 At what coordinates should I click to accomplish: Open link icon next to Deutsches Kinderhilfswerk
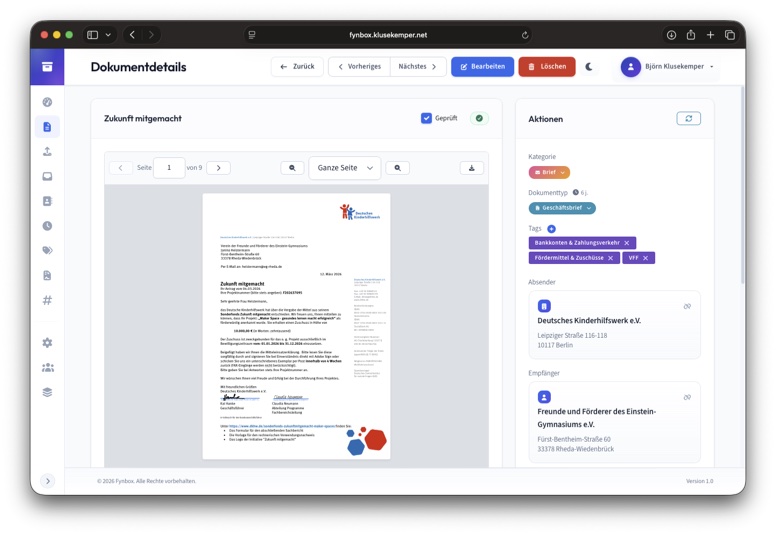(687, 306)
